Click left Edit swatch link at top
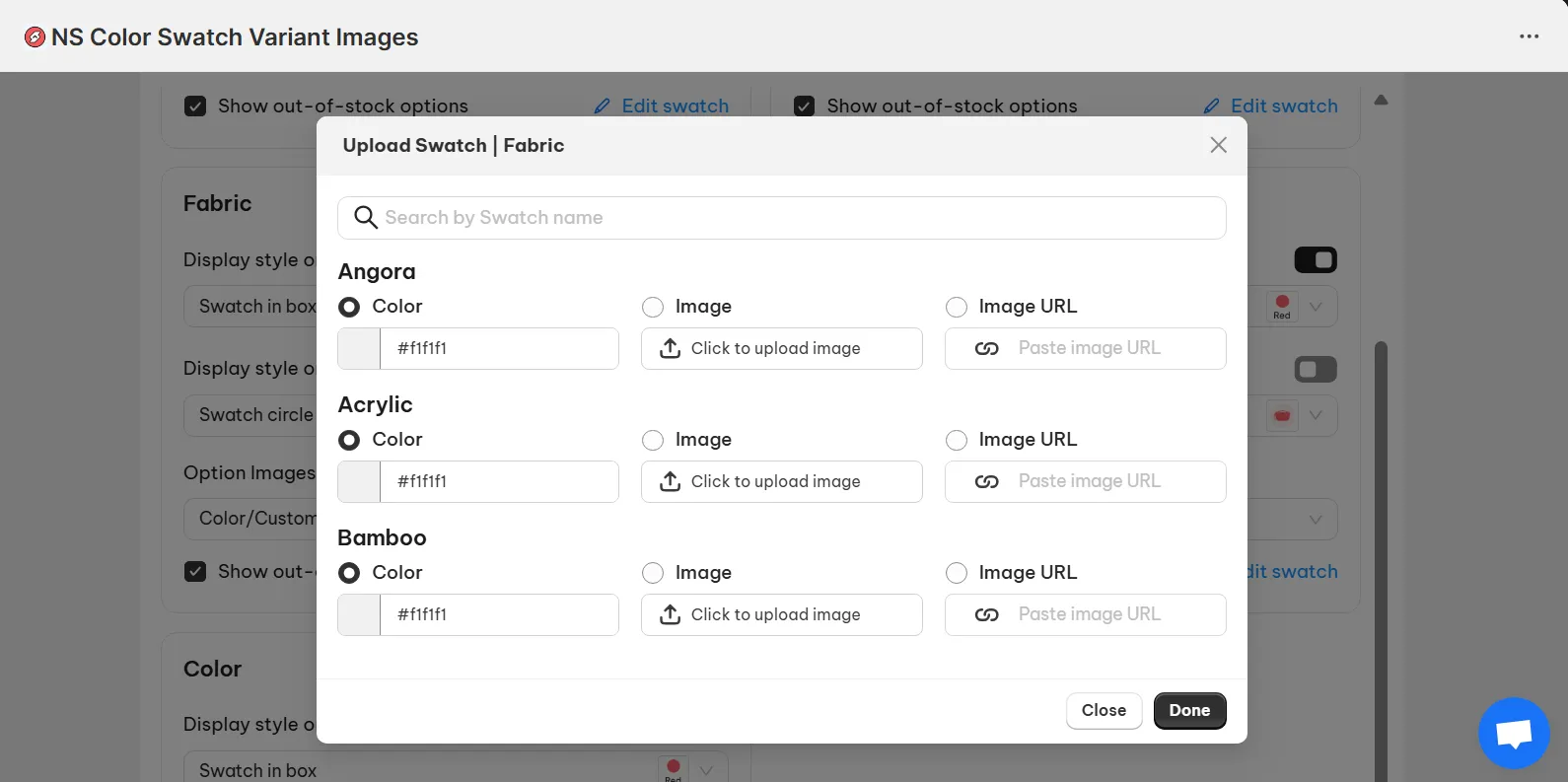 click(675, 106)
